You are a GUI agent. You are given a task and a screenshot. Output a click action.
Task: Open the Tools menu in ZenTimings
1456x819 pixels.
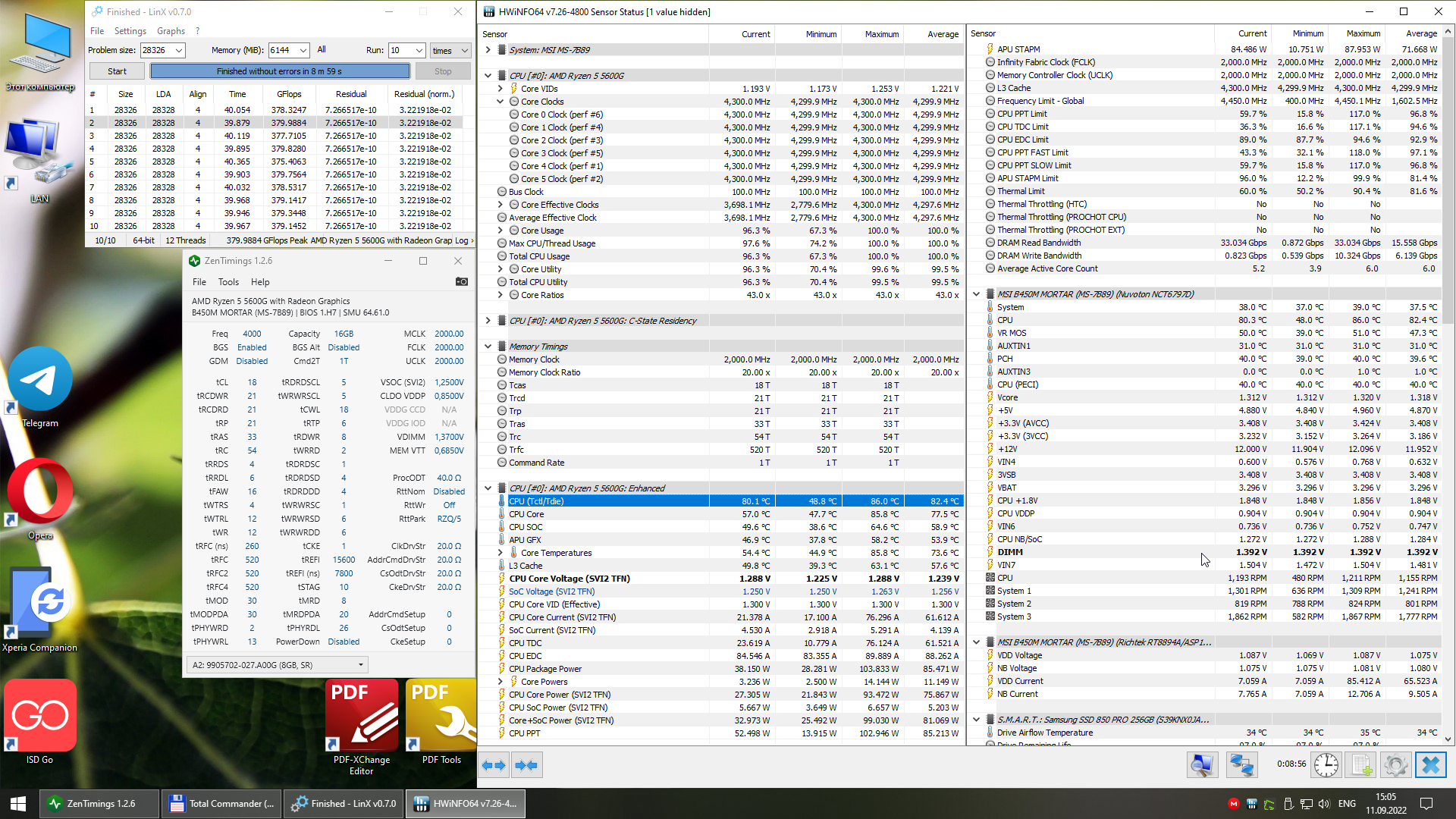228,281
